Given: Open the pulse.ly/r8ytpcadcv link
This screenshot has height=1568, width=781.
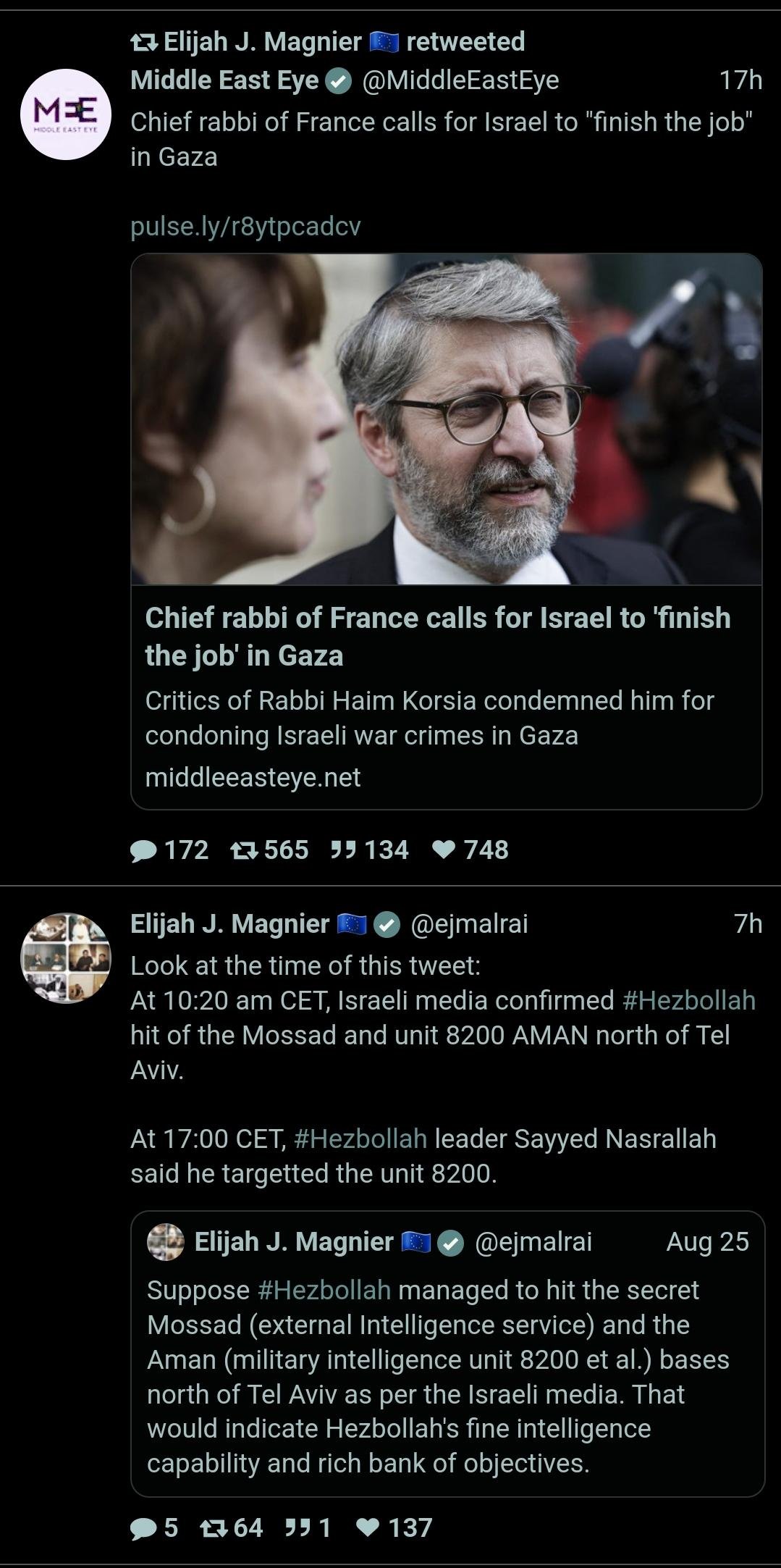Looking at the screenshot, I should pos(245,227).
